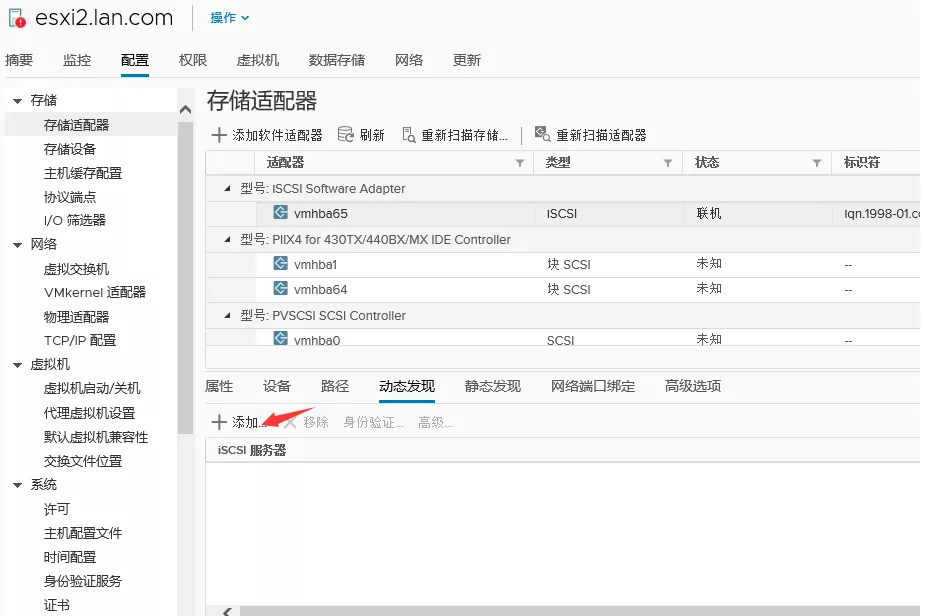Collapse the 存储 section in the sidebar
This screenshot has height=616, width=927.
click(17, 101)
